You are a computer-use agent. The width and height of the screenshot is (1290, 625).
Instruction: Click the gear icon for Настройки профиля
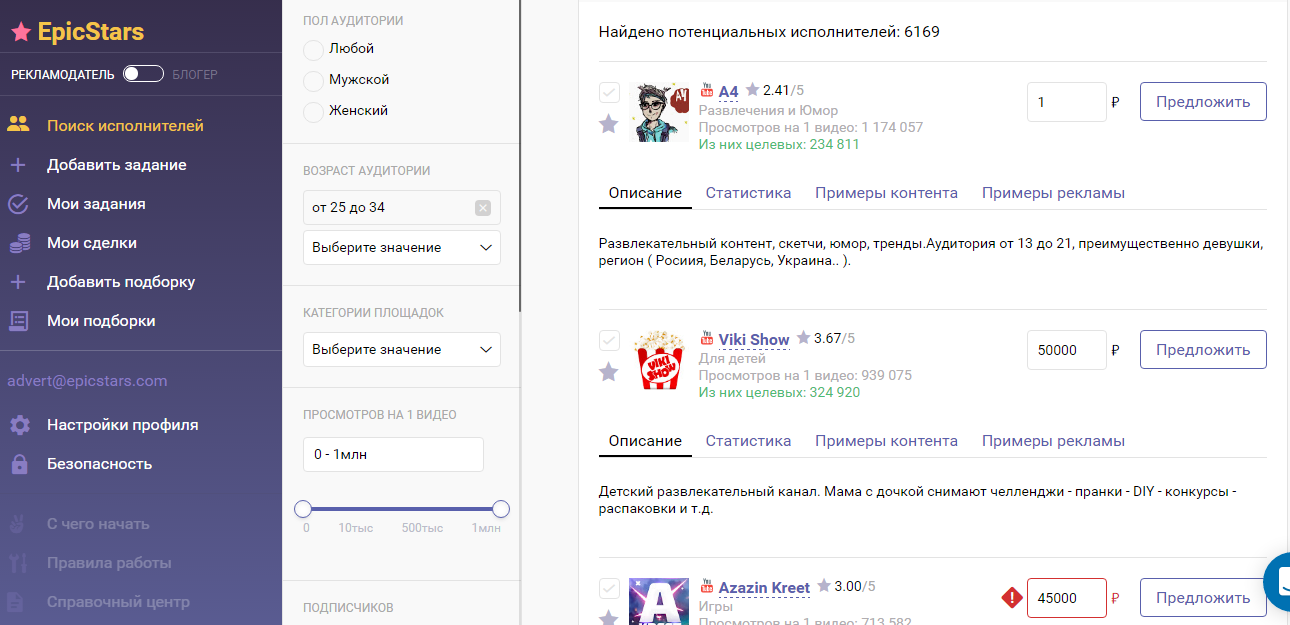(x=18, y=425)
